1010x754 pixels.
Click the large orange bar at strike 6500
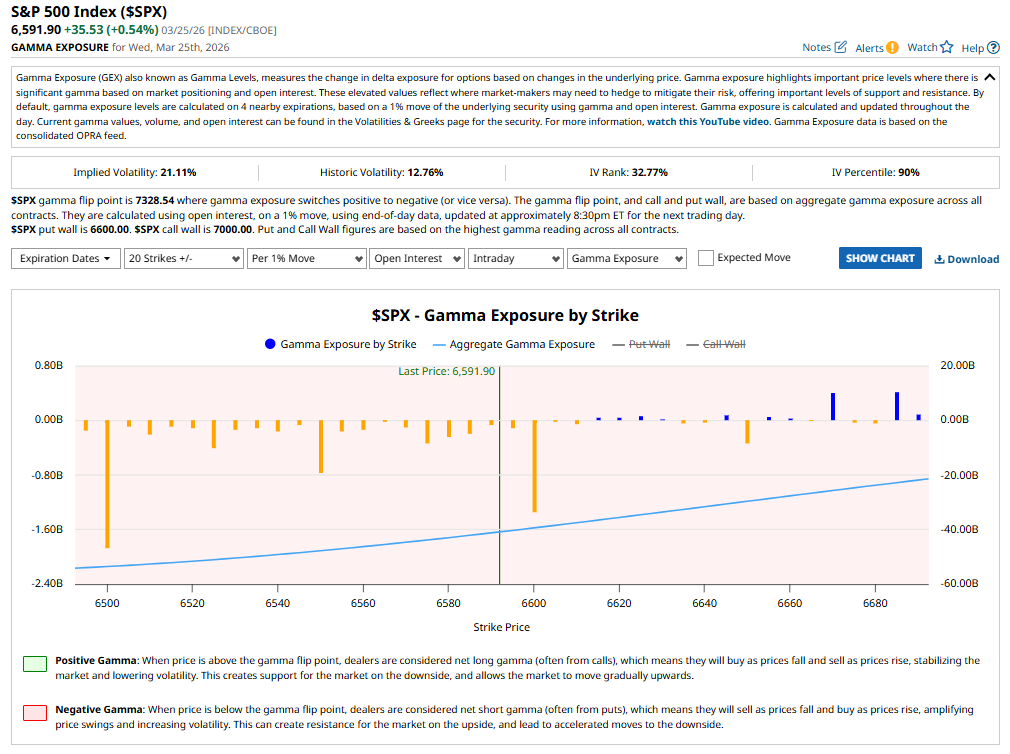(x=107, y=483)
